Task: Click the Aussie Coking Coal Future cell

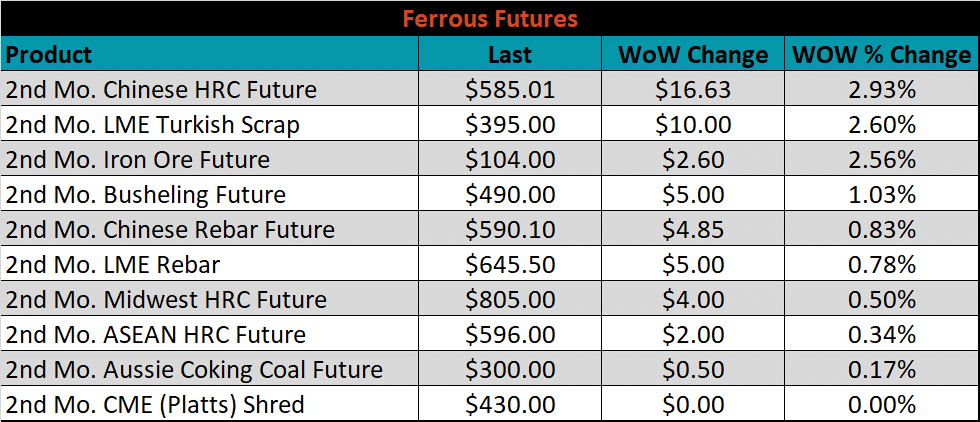Action: (210, 369)
